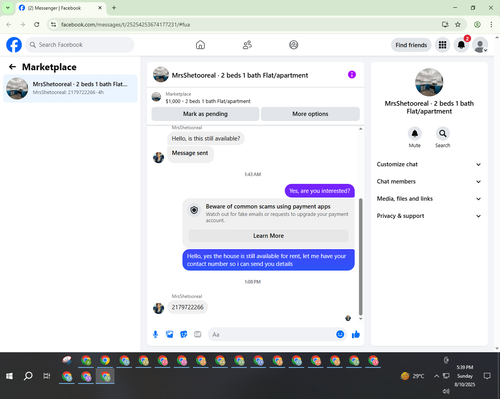The height and width of the screenshot is (399, 500).
Task: Choose a sticker icon
Action: [x=184, y=334]
